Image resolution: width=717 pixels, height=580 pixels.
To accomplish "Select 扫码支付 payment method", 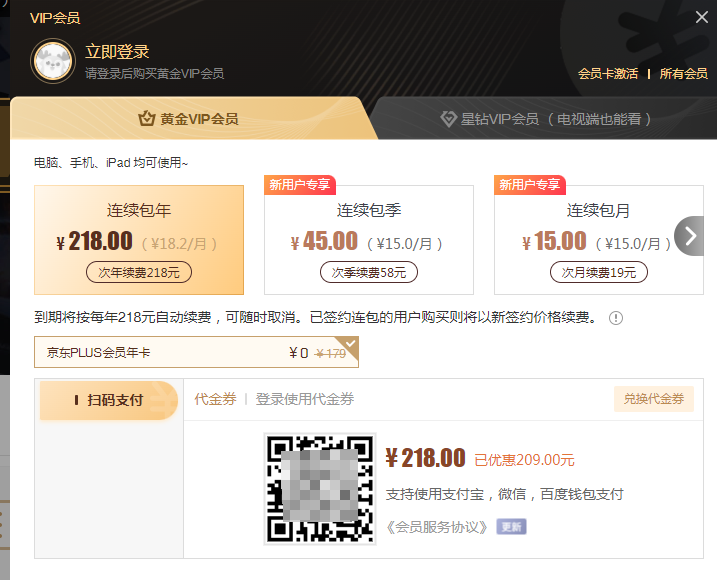I will pyautogui.click(x=109, y=400).
